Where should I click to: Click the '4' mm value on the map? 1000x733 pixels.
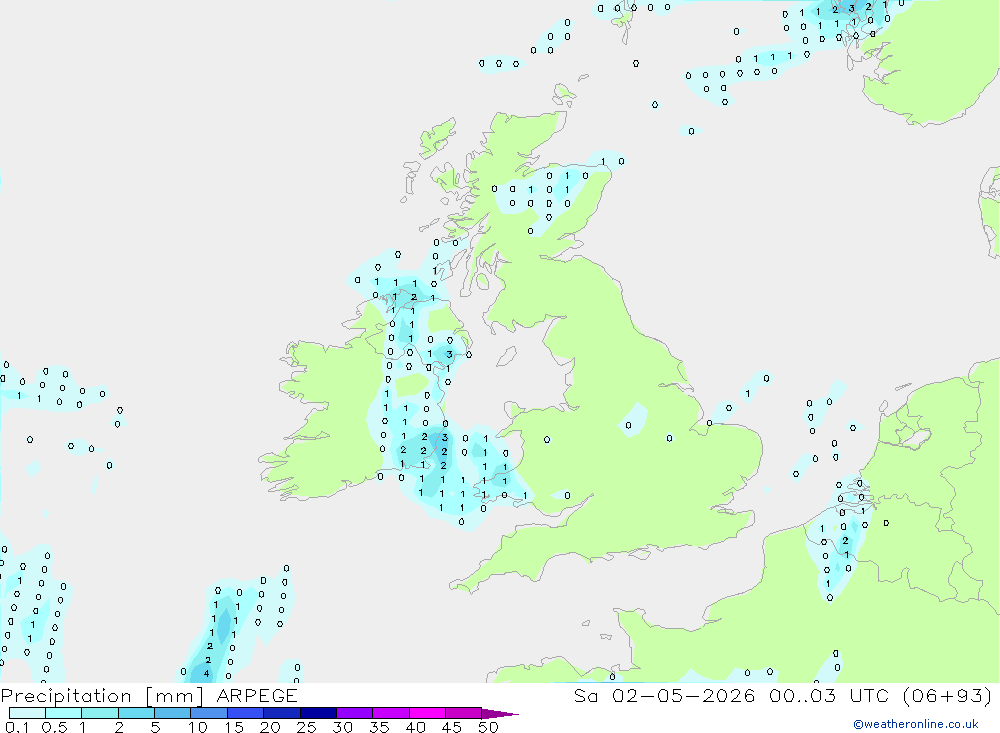pos(206,673)
